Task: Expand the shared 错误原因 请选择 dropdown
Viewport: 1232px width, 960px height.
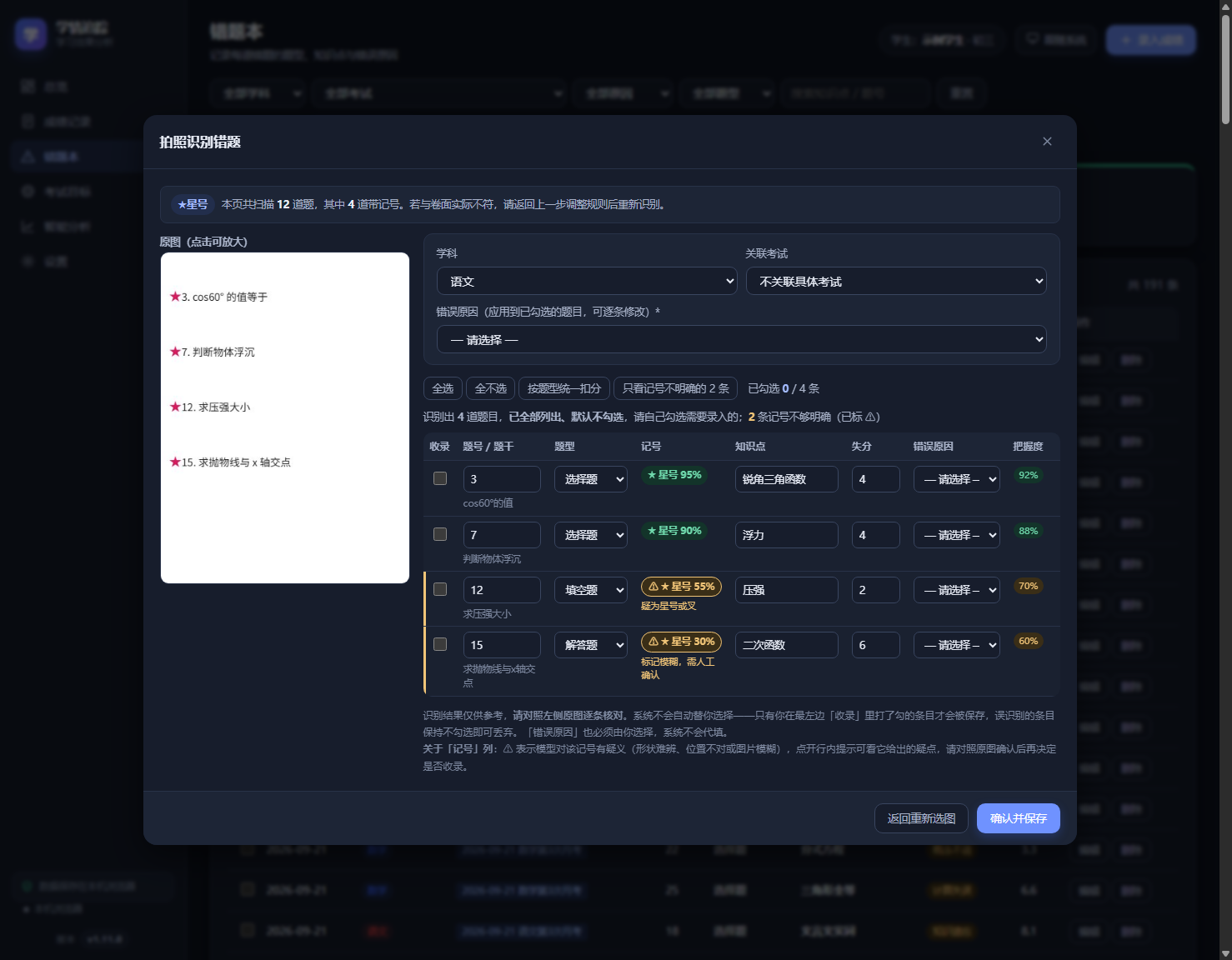Action: tap(742, 340)
